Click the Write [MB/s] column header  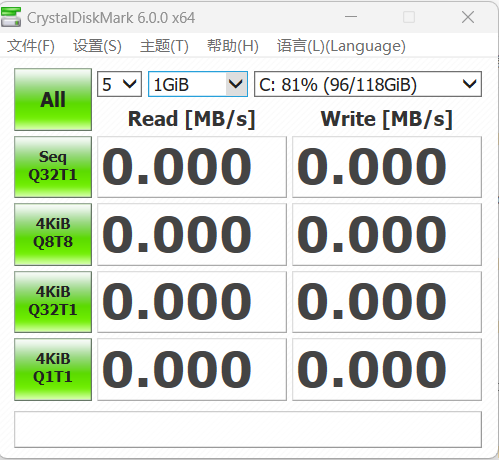387,119
